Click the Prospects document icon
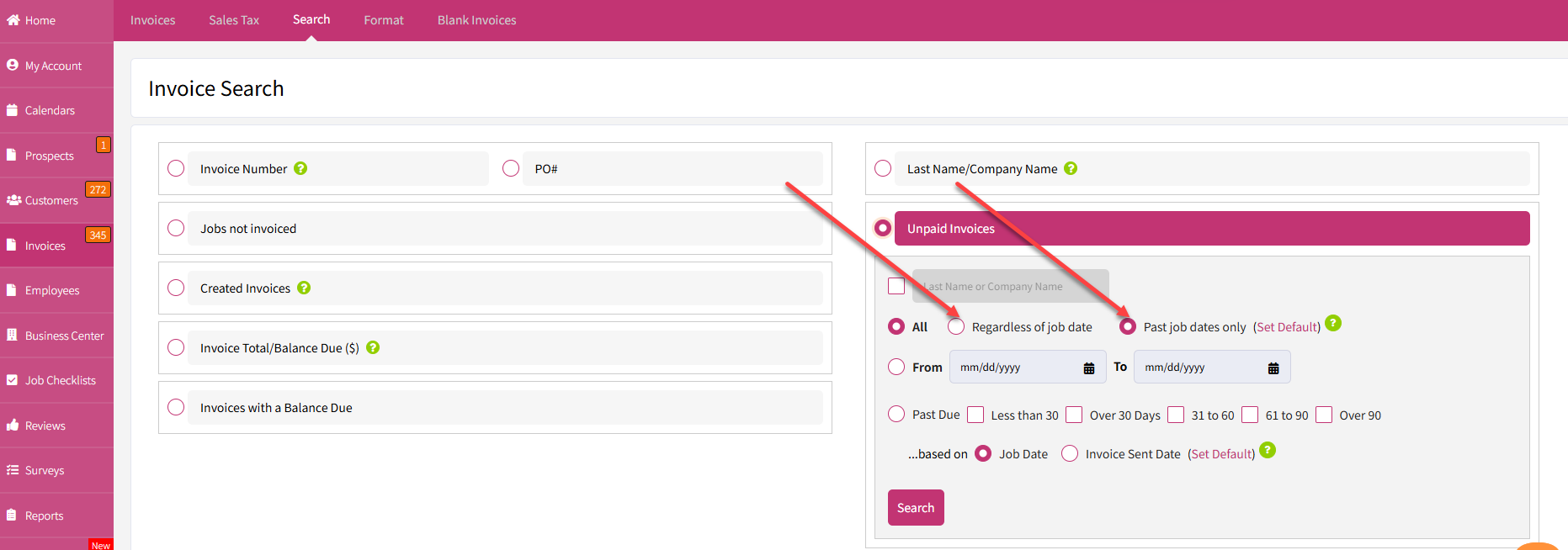 pos(11,155)
